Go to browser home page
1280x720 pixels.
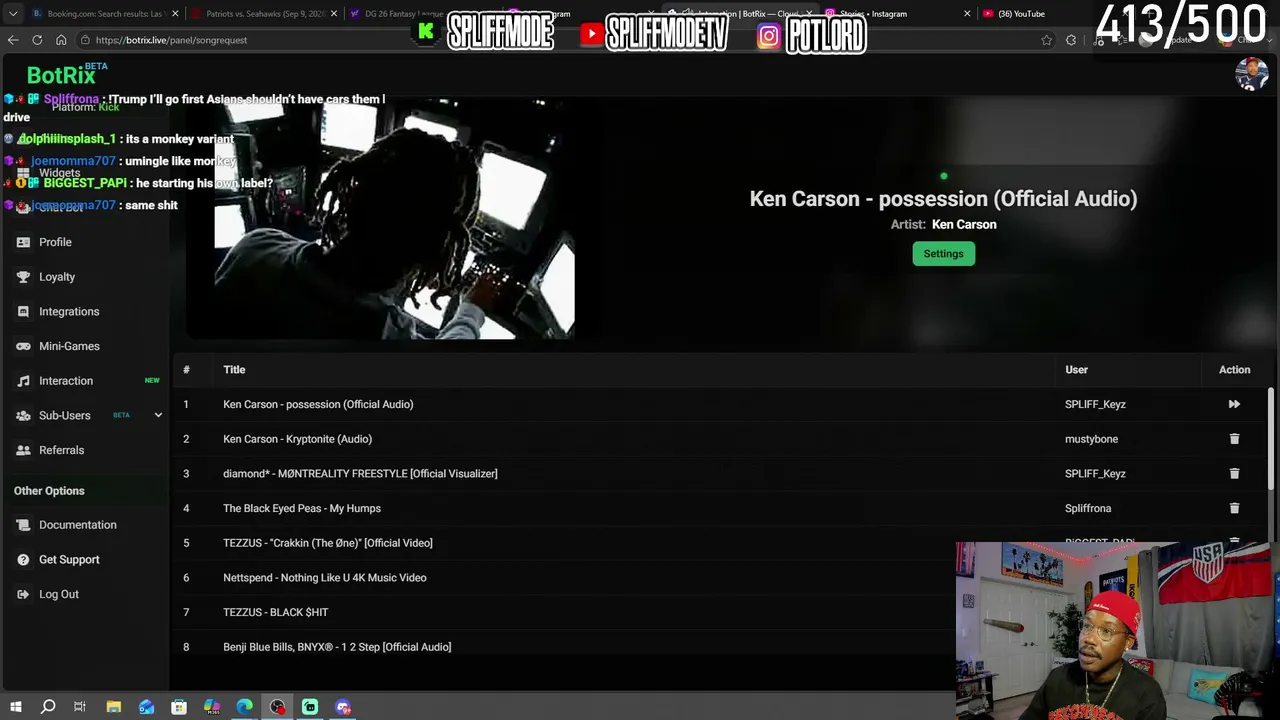point(61,40)
